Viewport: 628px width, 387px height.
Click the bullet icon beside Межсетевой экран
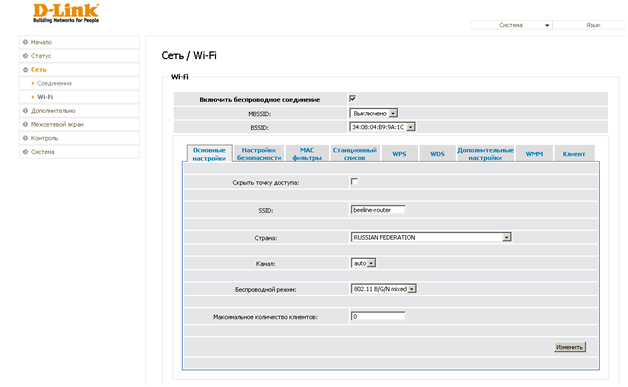tap(25, 124)
